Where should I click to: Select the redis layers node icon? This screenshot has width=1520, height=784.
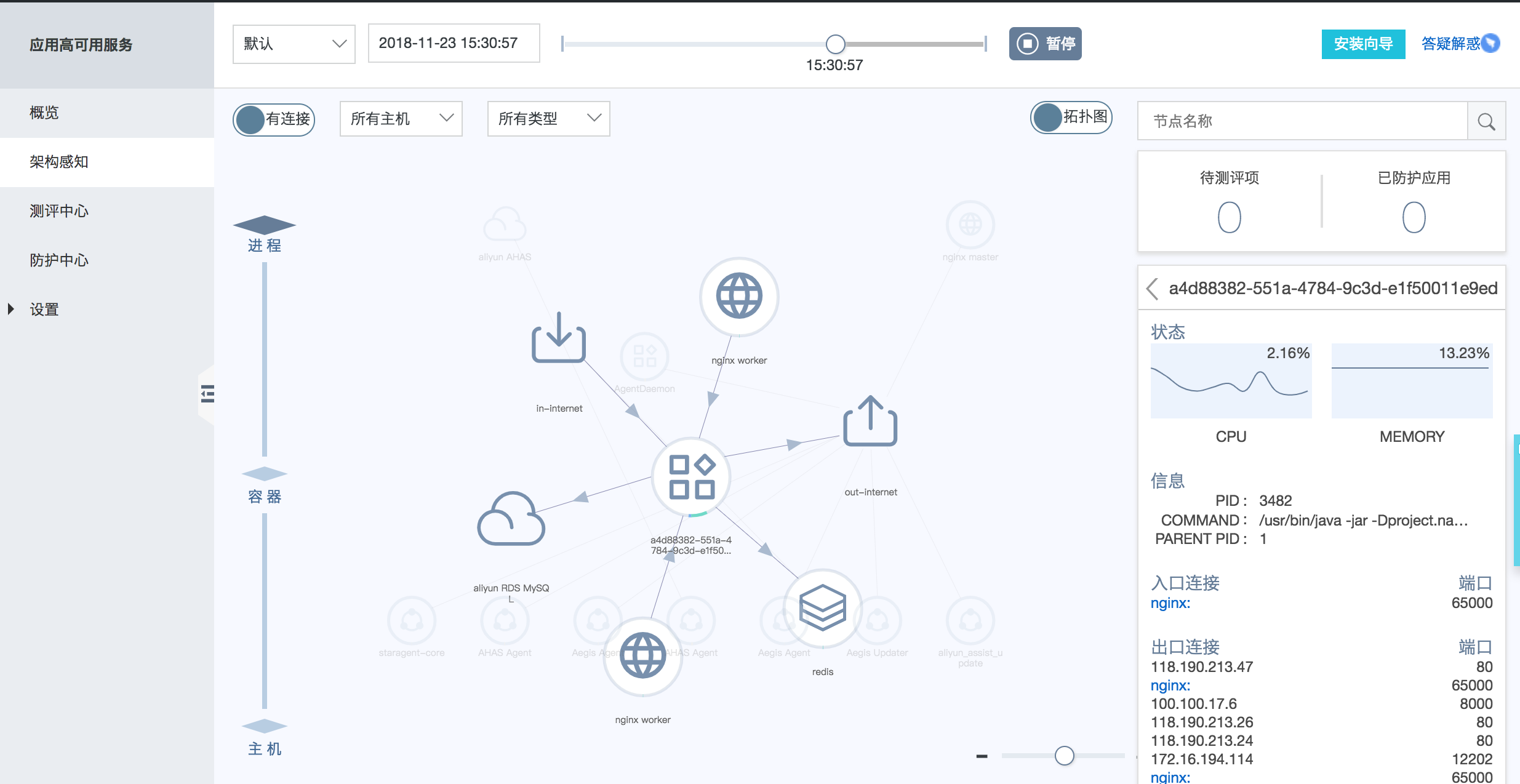pyautogui.click(x=822, y=607)
